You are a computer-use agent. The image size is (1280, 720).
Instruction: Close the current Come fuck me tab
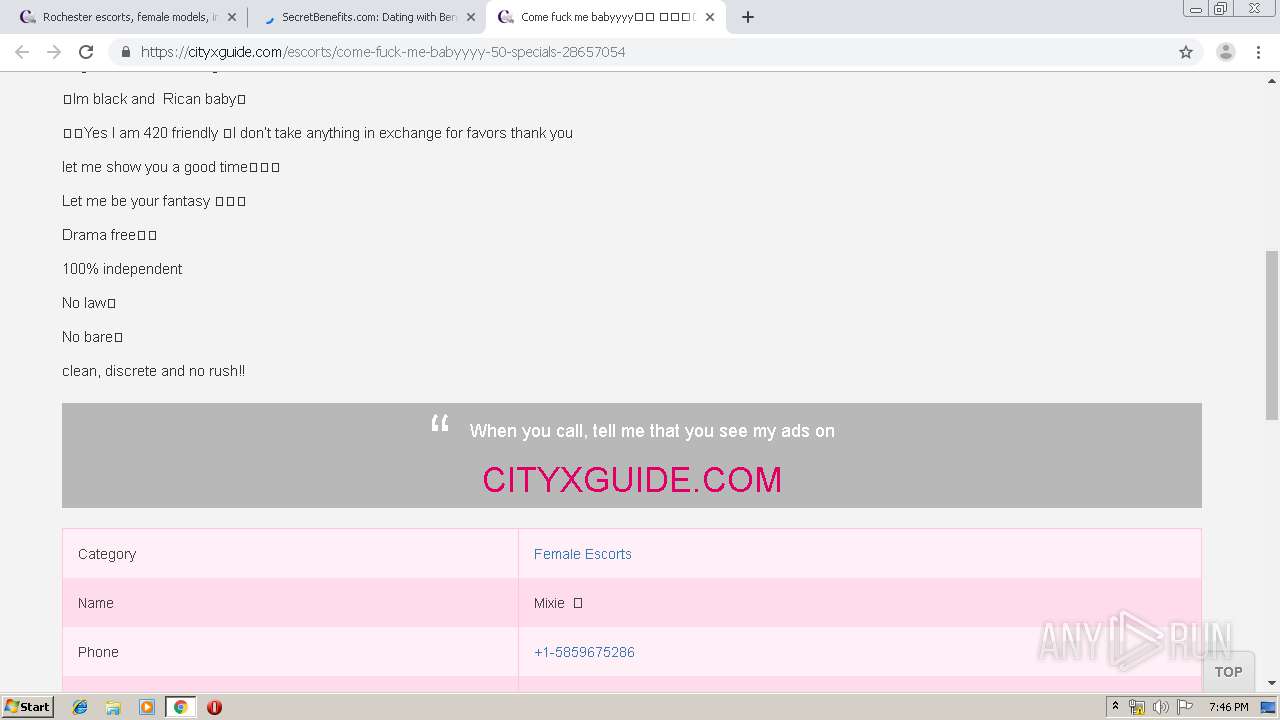coord(709,17)
